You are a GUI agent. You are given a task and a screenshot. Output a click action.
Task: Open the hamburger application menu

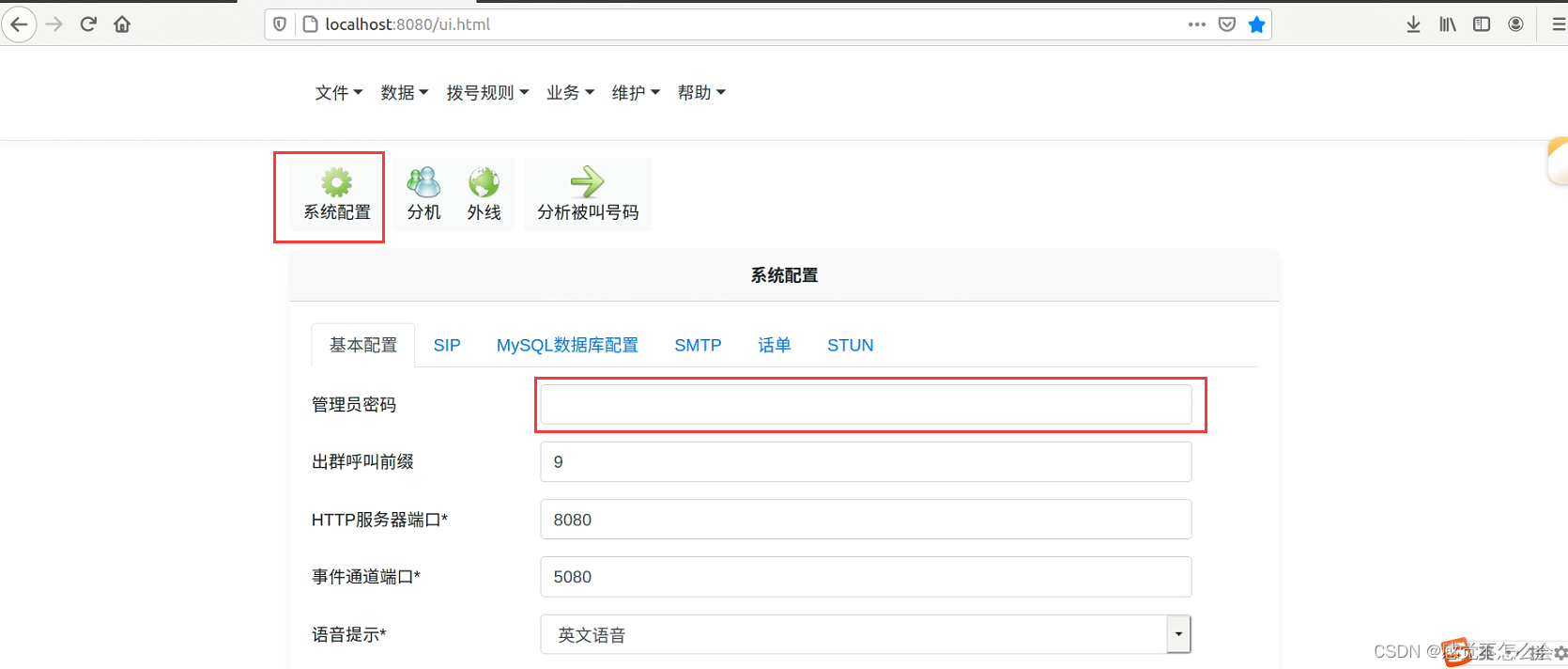pyautogui.click(x=1558, y=24)
